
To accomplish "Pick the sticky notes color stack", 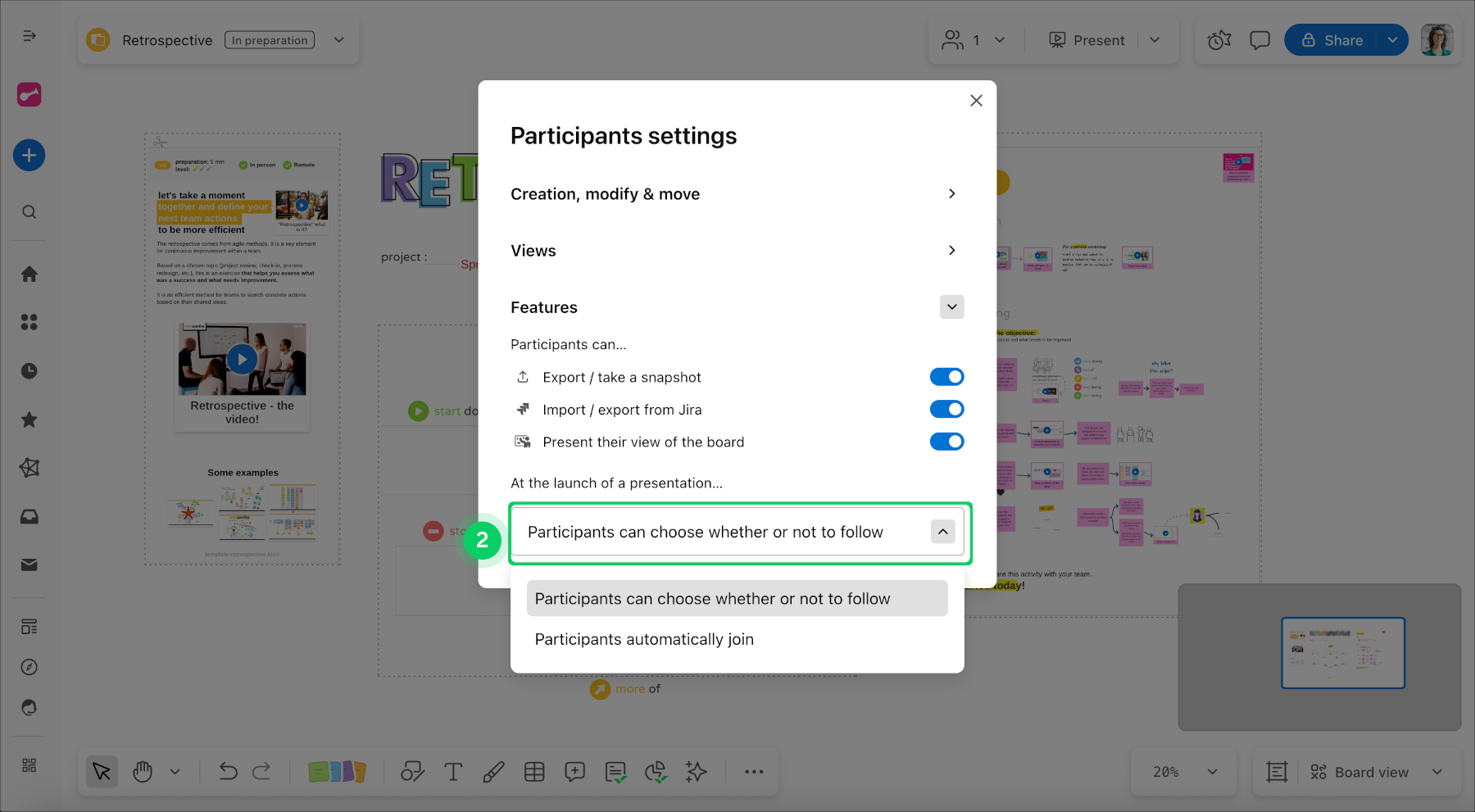I will coord(337,772).
